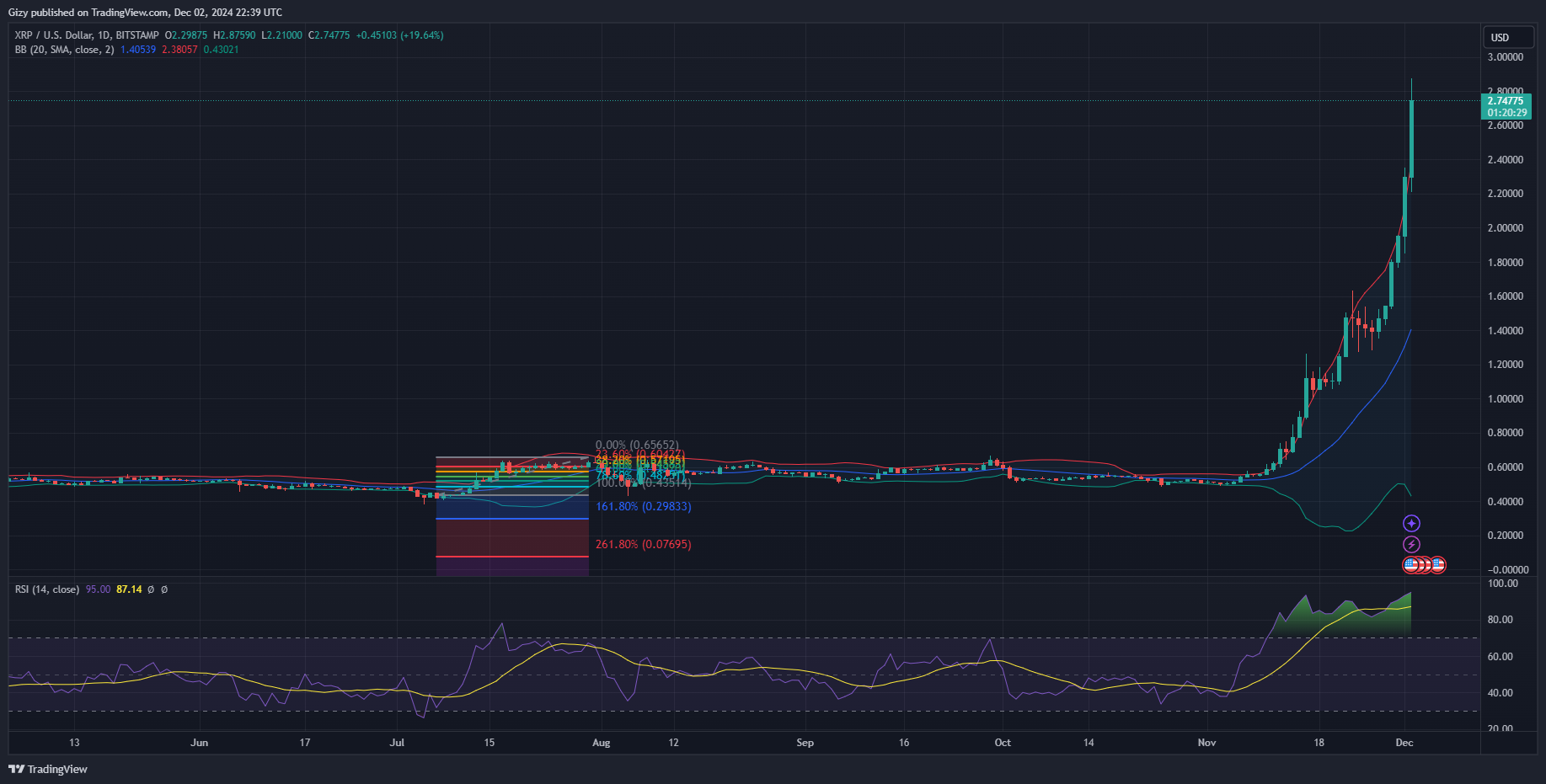The height and width of the screenshot is (784, 1546).
Task: Click the candle countdown 01:20:29
Action: pos(1506,113)
